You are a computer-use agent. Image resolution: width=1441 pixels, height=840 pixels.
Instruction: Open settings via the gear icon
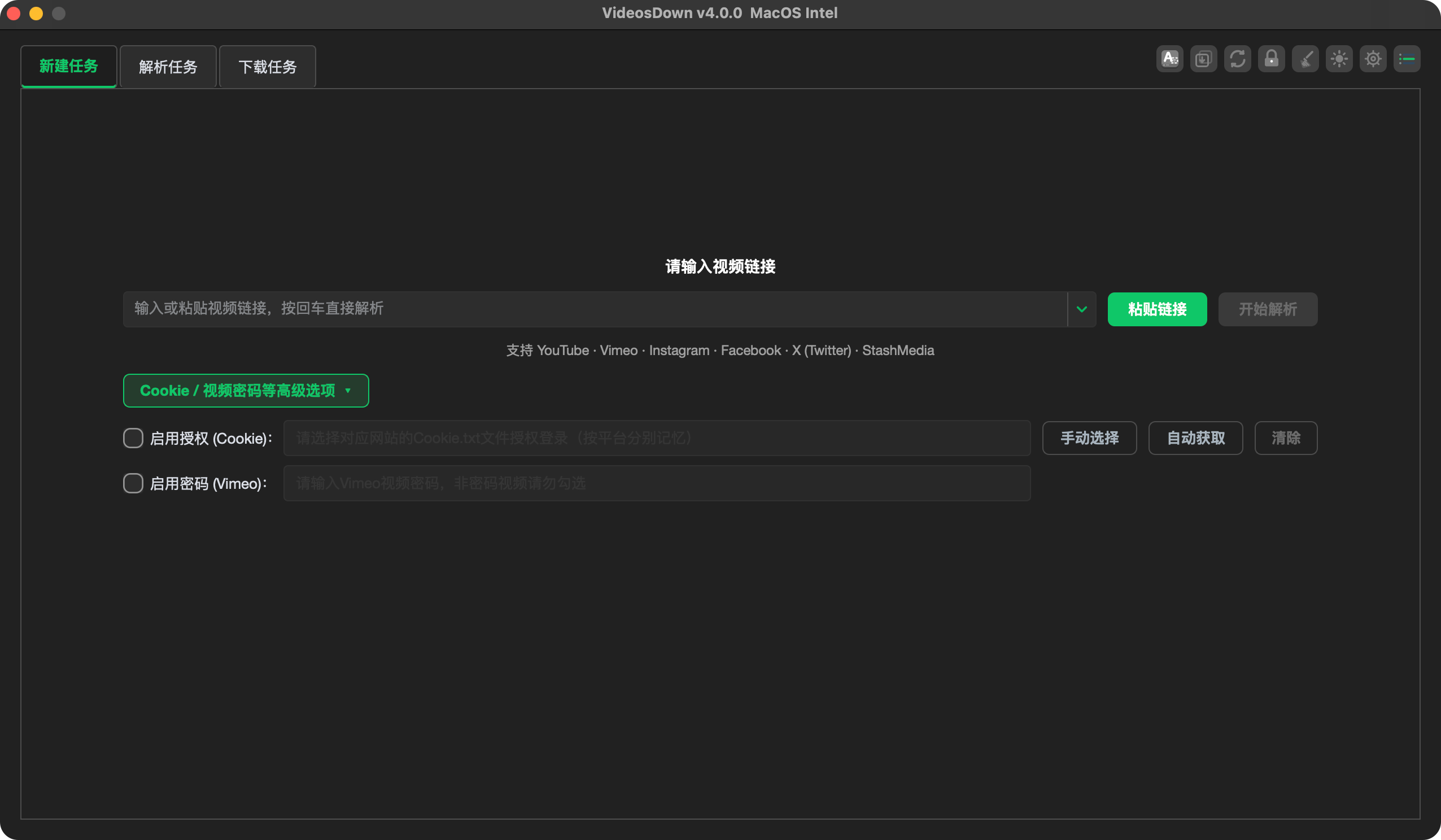(x=1373, y=59)
